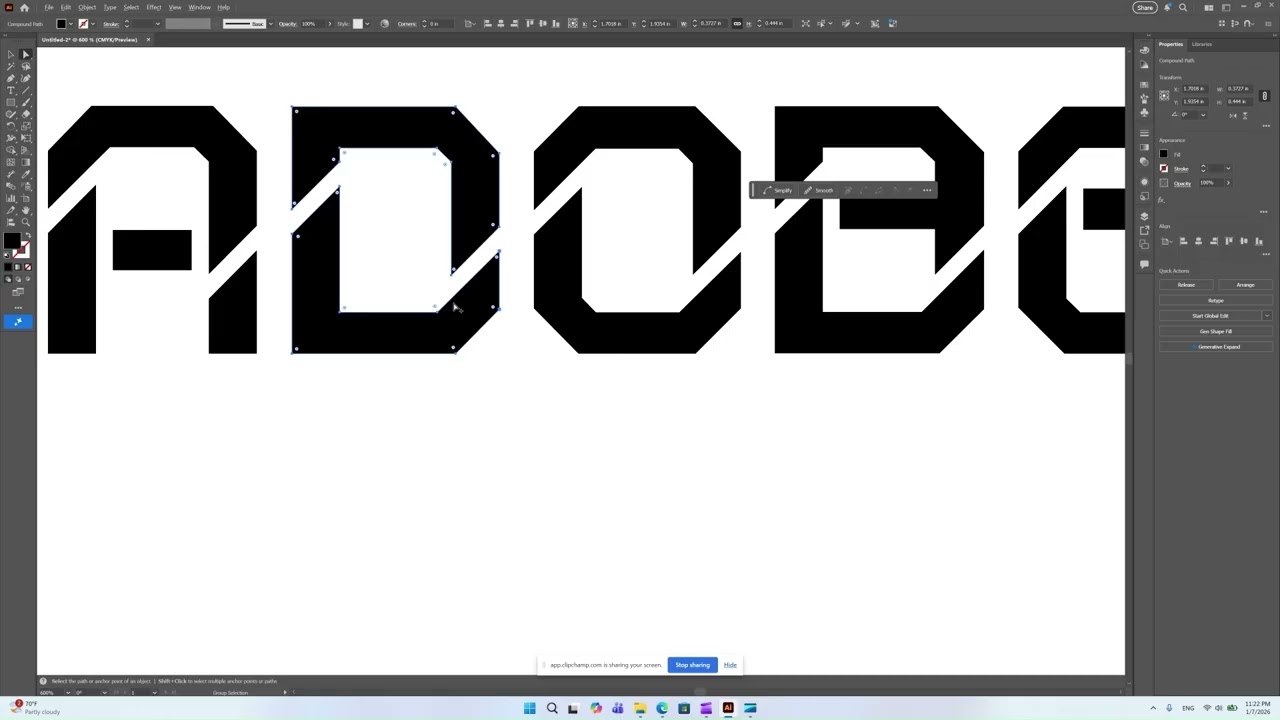This screenshot has height=720, width=1280.
Task: Open the Window menu
Action: pyautogui.click(x=199, y=7)
